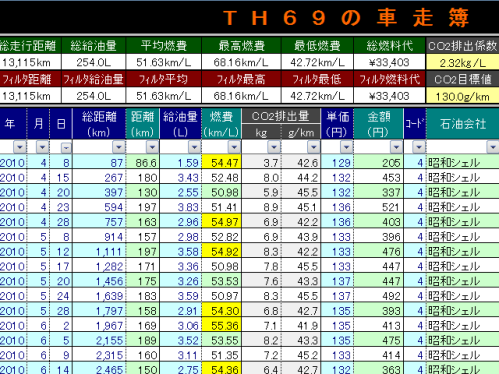Select total distance cell 594

[x=99, y=207]
